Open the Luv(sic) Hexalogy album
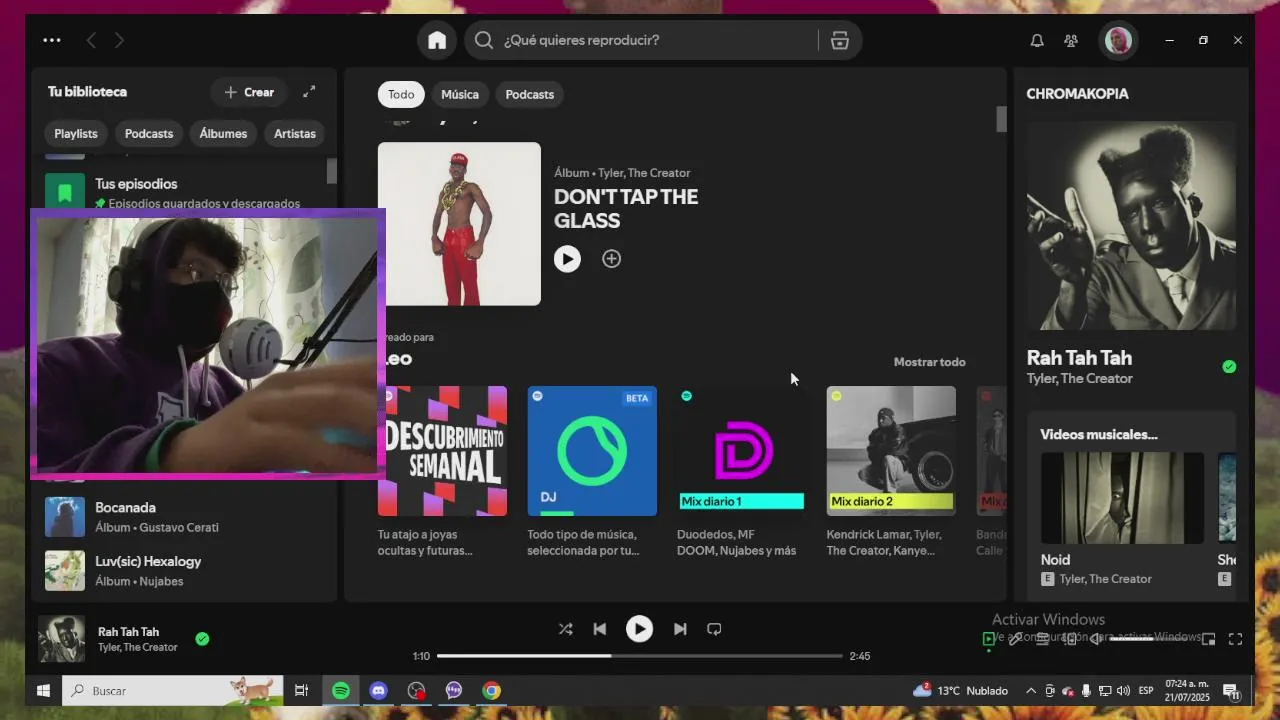The width and height of the screenshot is (1280, 720). click(185, 571)
